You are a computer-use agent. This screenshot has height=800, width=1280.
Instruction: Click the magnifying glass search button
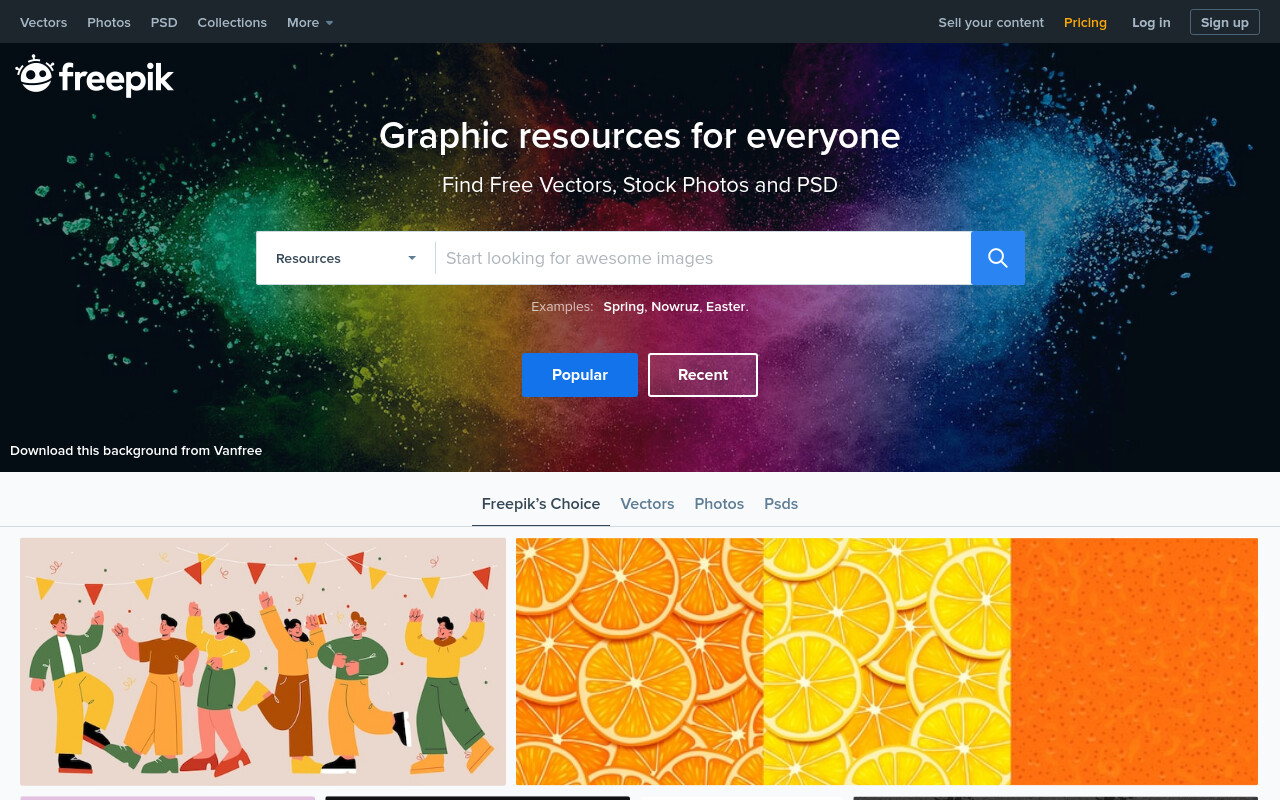[x=998, y=258]
